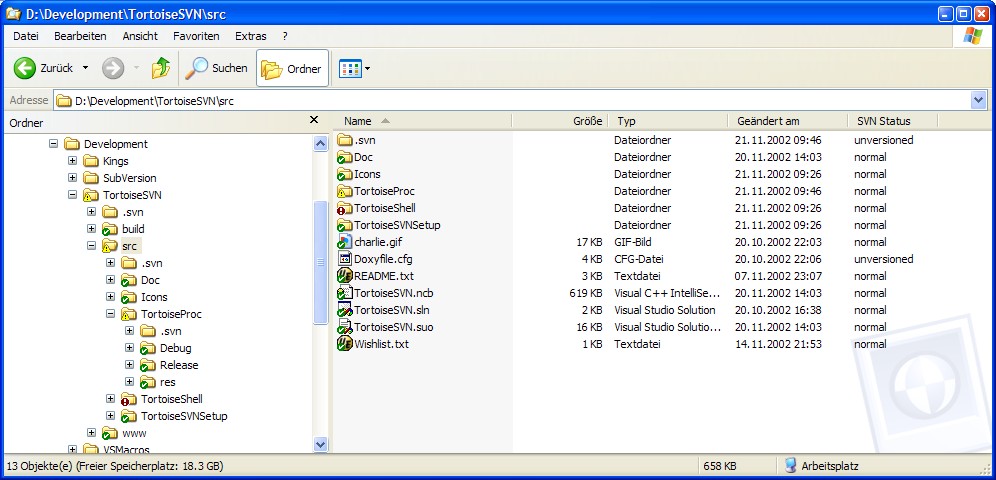Viewport: 996px width, 480px height.
Task: Expand the Kings tree node
Action: click(72, 161)
